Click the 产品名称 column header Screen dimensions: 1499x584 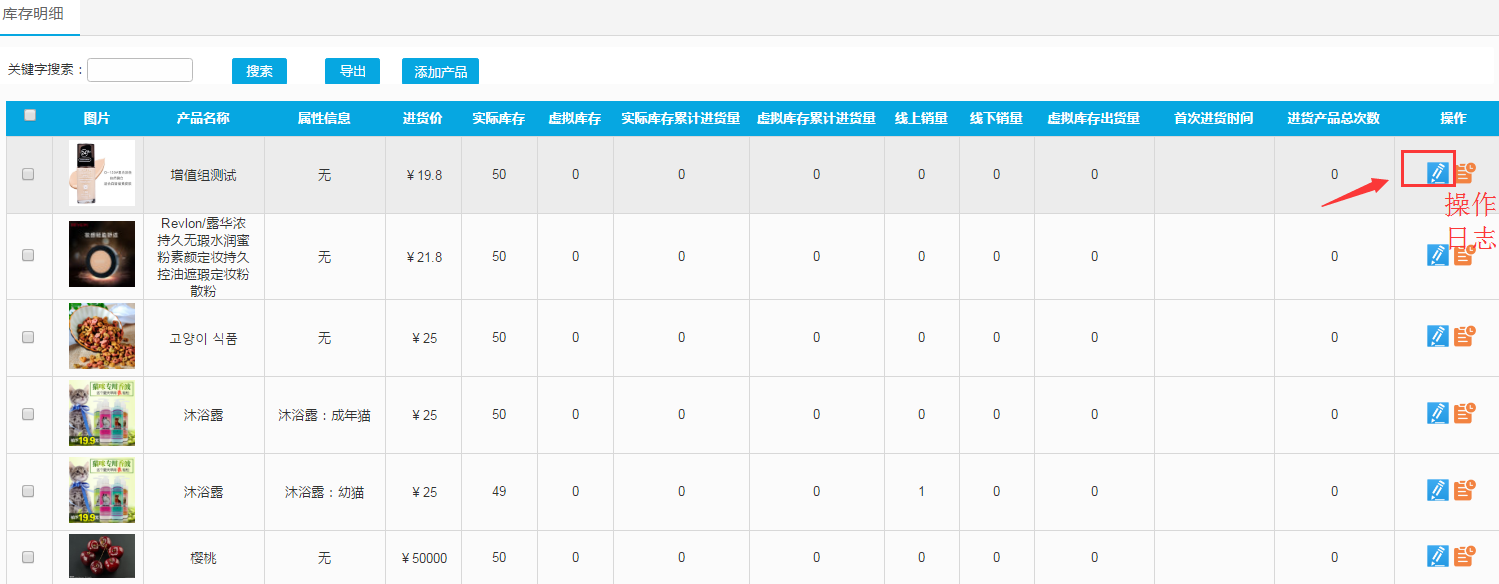[203, 118]
